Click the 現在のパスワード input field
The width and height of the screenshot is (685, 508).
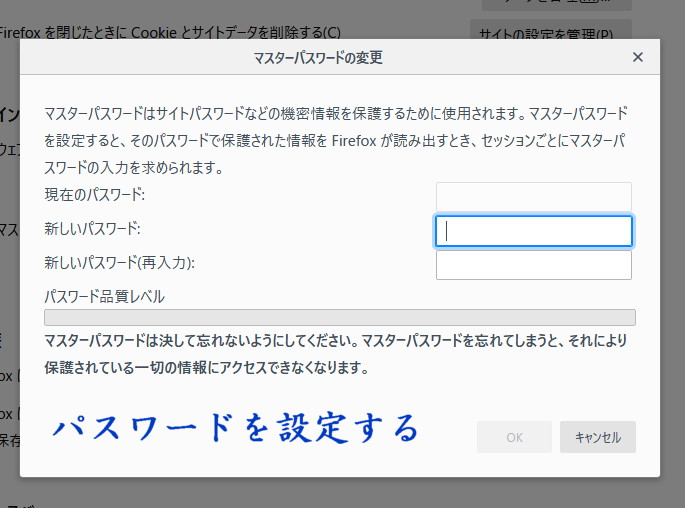point(533,196)
